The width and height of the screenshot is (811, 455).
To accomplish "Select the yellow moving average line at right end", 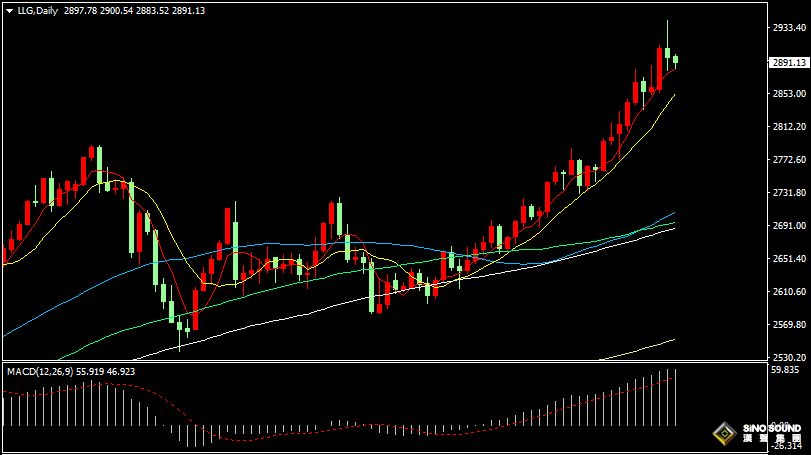I will pyautogui.click(x=672, y=96).
